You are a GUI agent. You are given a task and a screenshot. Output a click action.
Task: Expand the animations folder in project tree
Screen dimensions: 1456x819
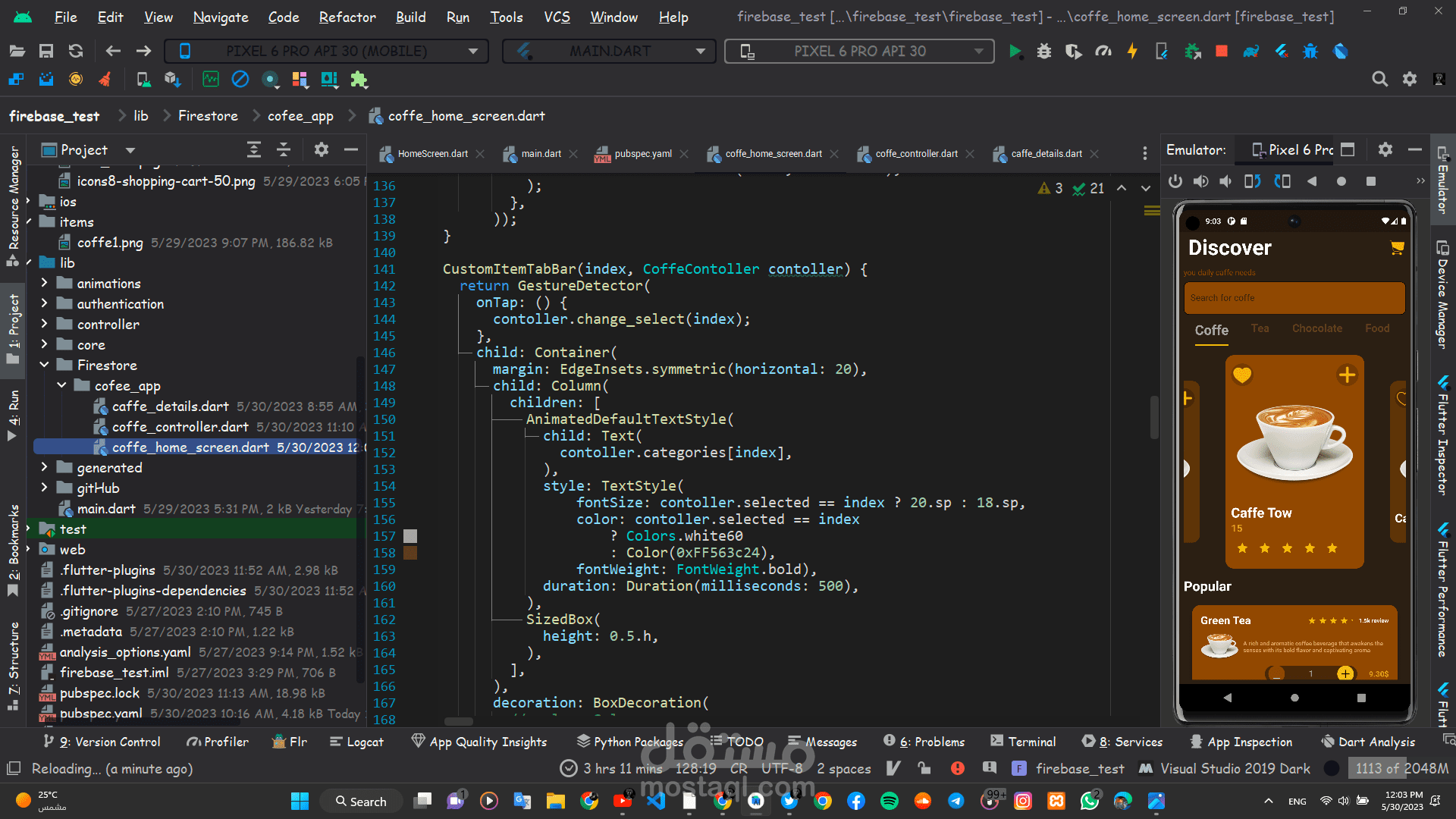[45, 283]
